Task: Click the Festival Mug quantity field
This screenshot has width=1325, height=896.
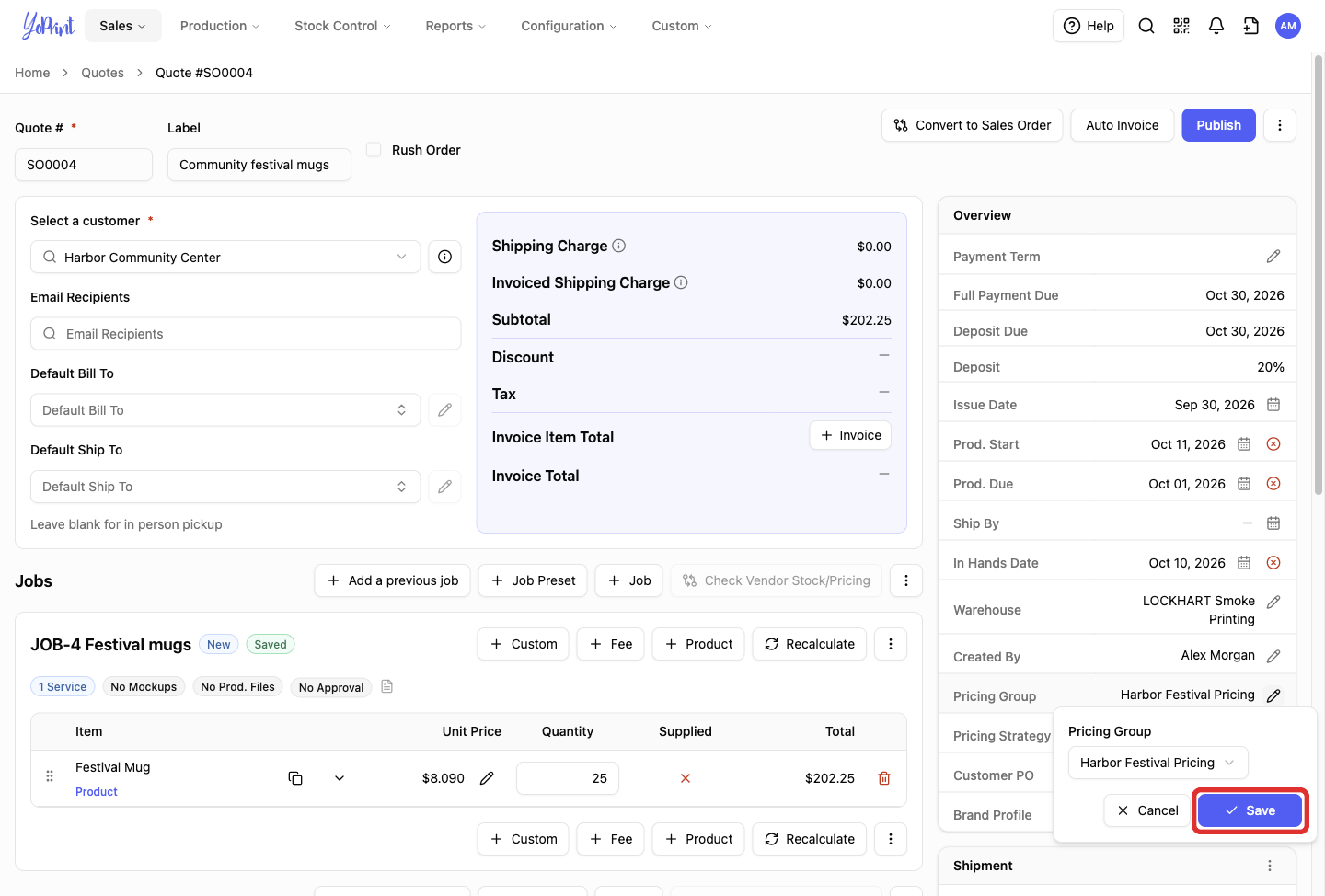Action: [568, 778]
